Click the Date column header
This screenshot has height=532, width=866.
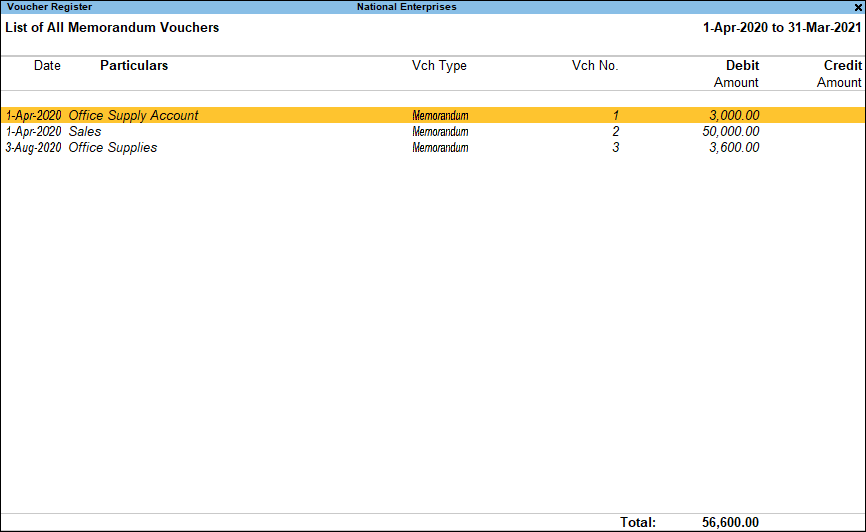47,65
